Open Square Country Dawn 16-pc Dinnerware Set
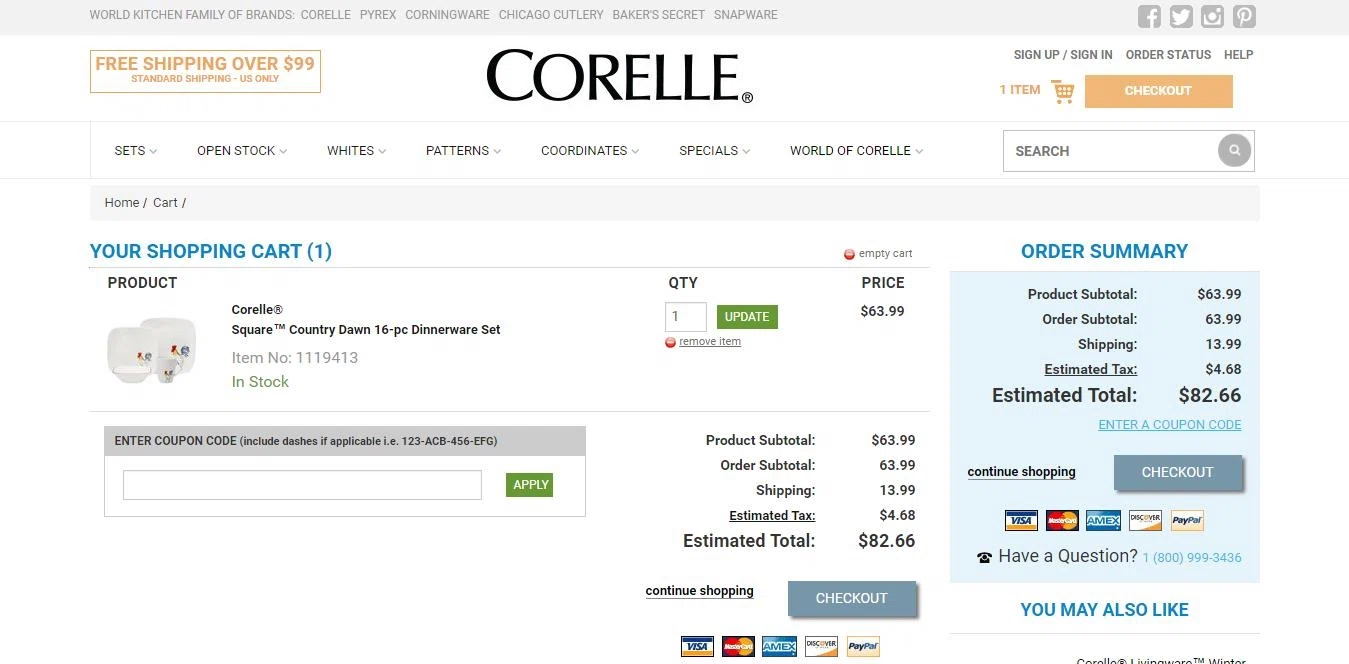The image size is (1349, 664). (x=366, y=330)
